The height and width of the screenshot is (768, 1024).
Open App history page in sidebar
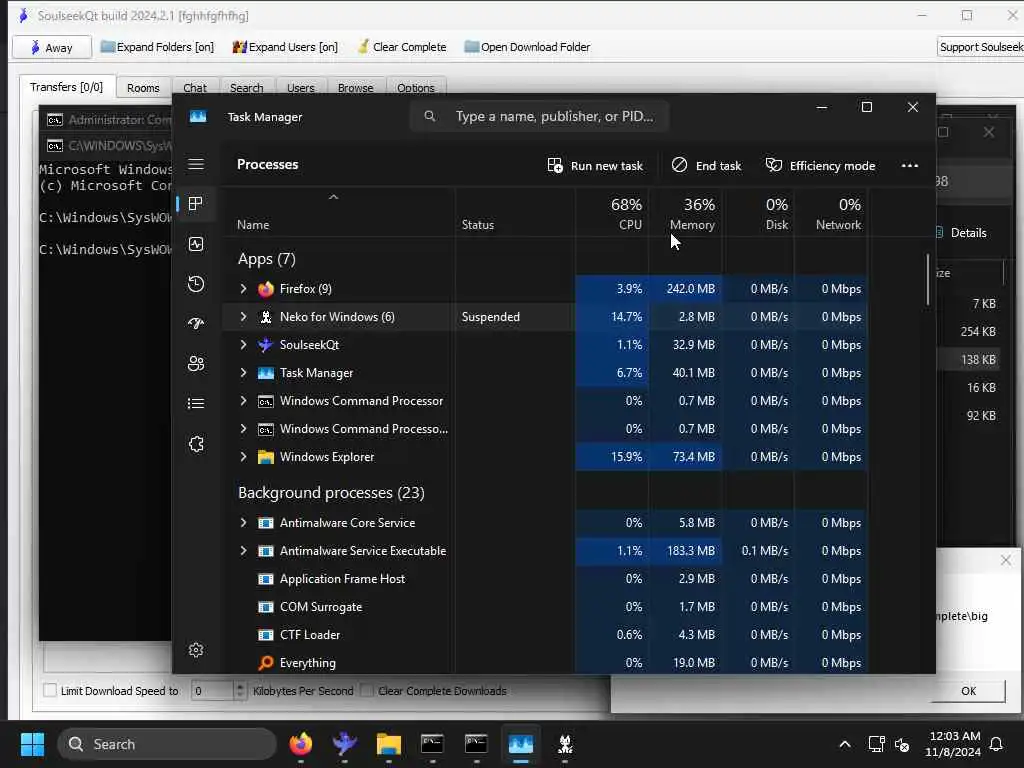[x=196, y=284]
